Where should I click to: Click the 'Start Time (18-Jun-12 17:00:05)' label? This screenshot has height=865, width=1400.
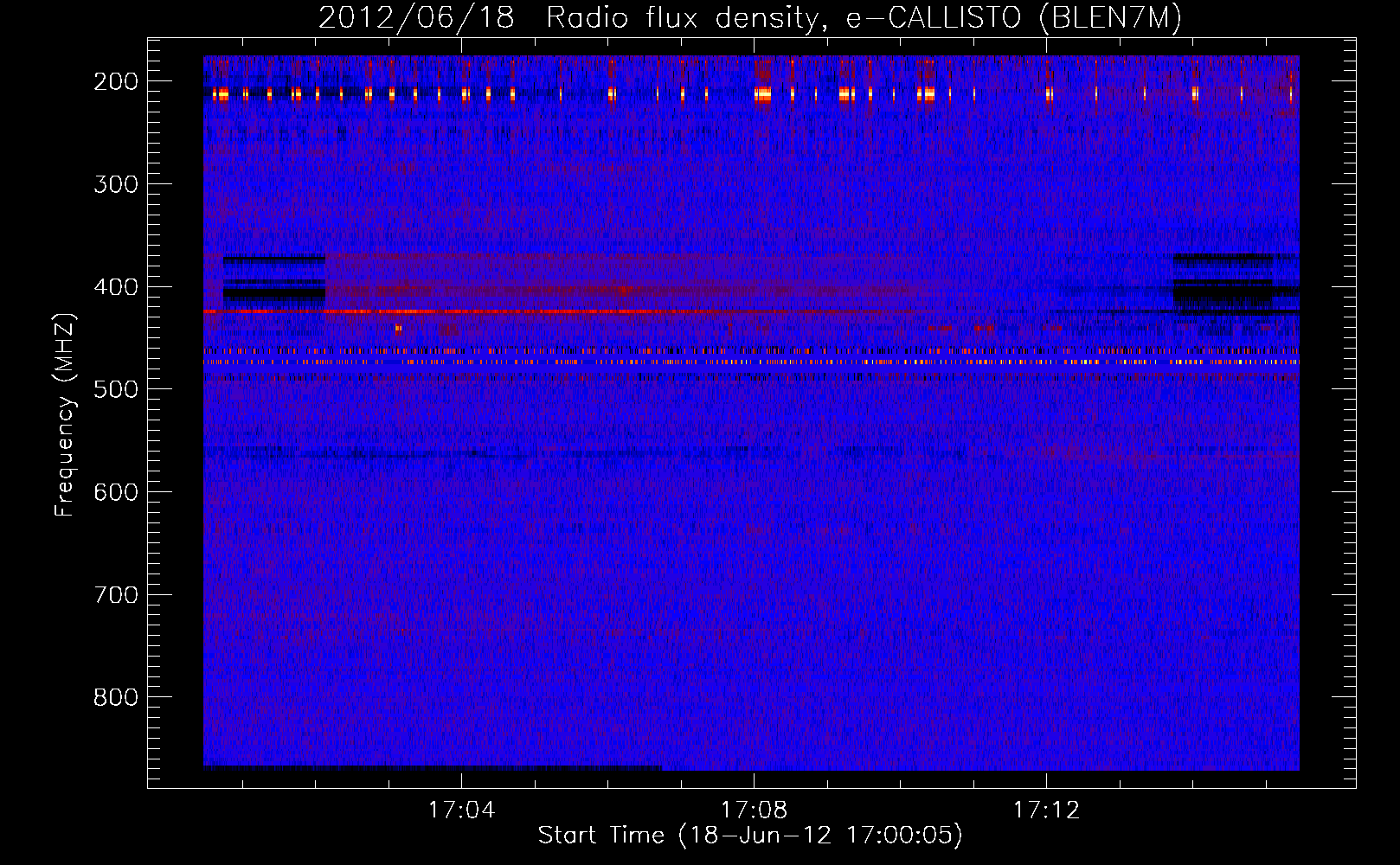tap(750, 836)
